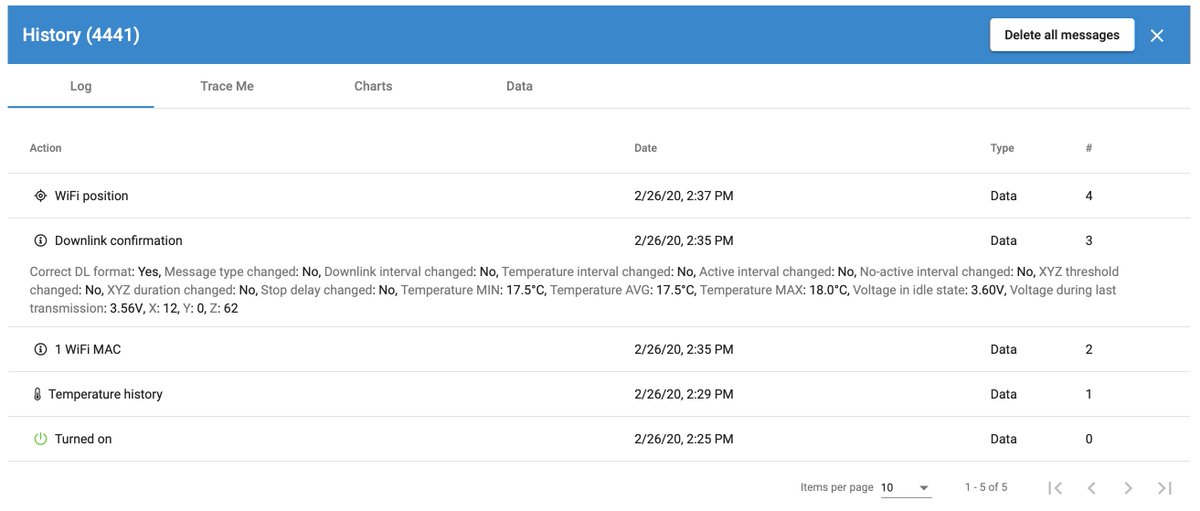Click the History (4441) title
This screenshot has width=1200, height=511.
coord(81,35)
